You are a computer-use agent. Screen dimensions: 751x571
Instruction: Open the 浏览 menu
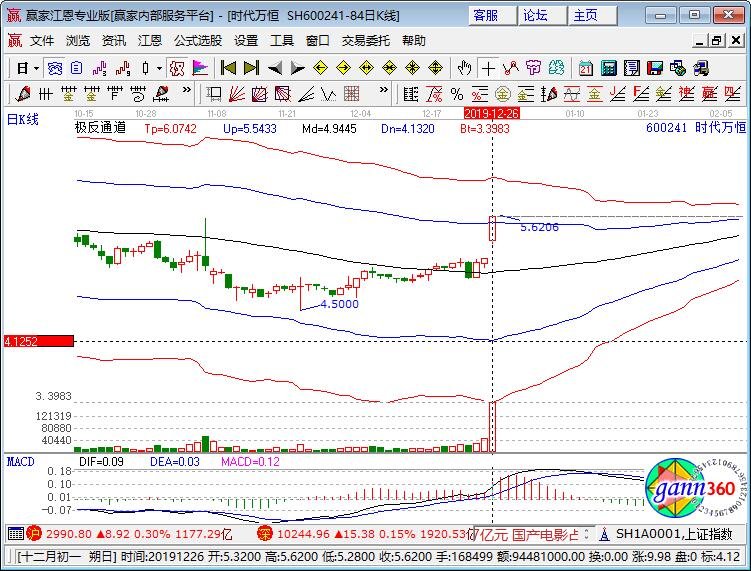point(78,41)
